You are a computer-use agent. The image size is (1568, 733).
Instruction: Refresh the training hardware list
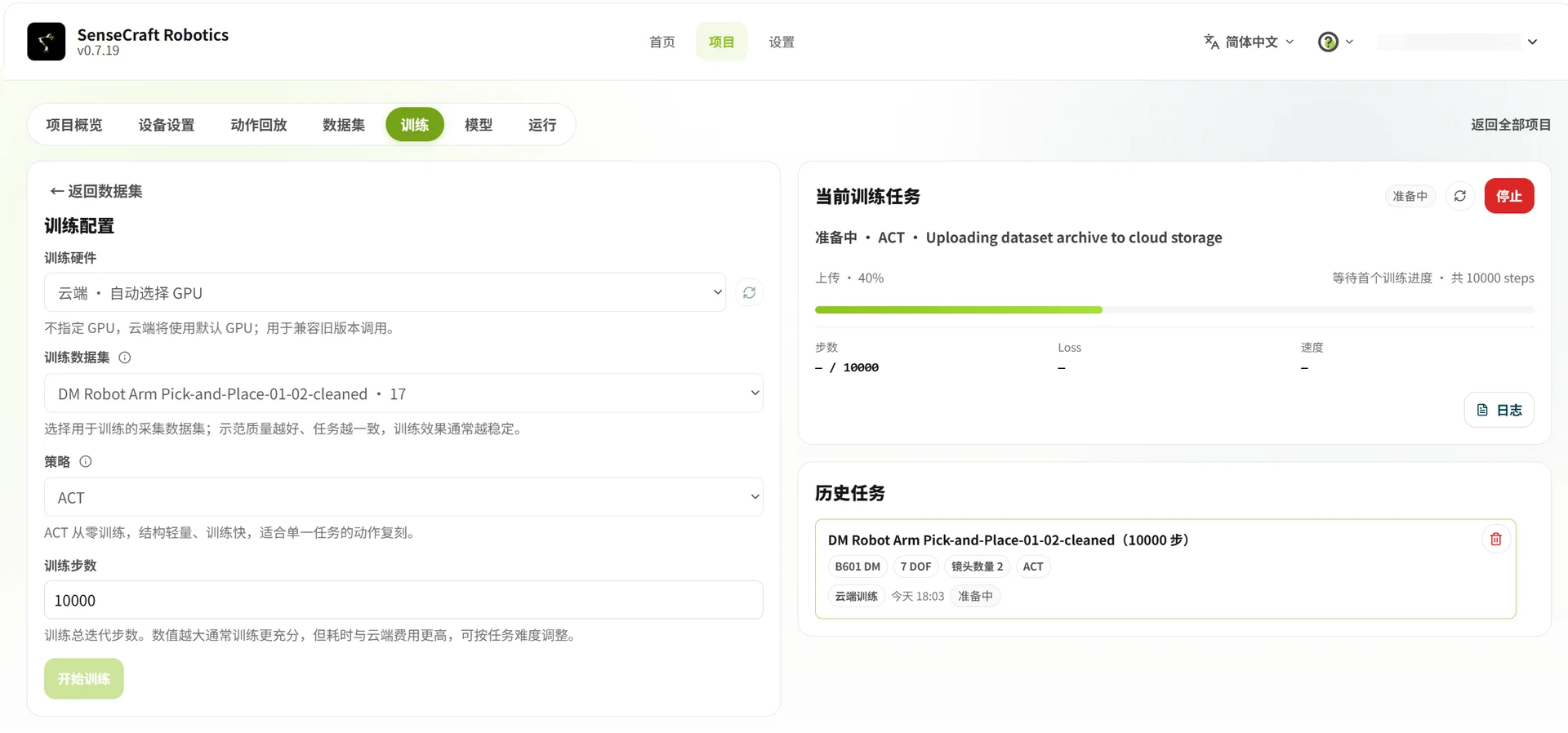749,293
